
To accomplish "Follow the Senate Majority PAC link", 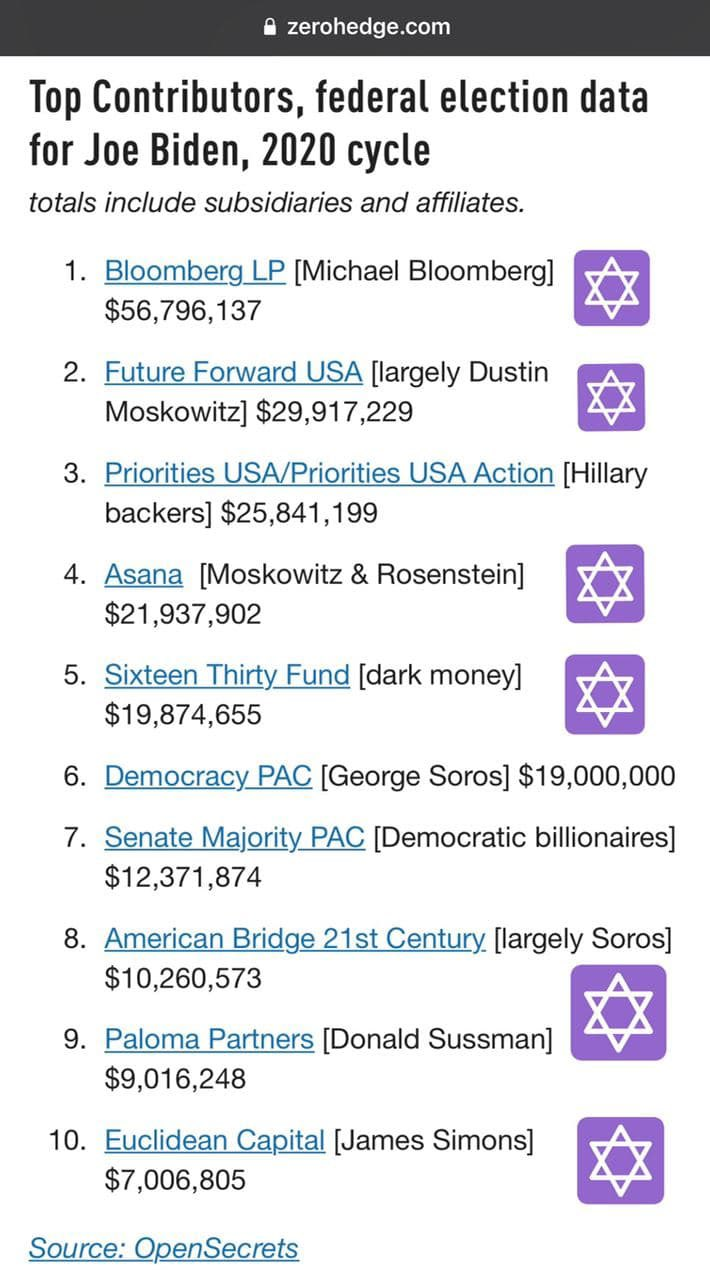I will 234,837.
